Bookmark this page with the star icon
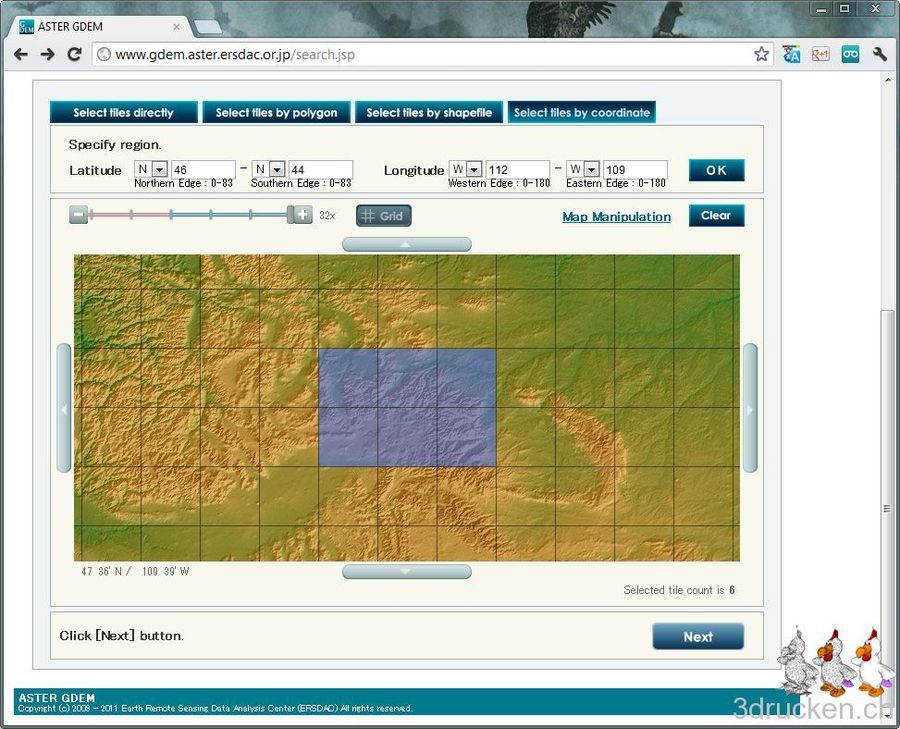Image resolution: width=900 pixels, height=729 pixels. [762, 55]
